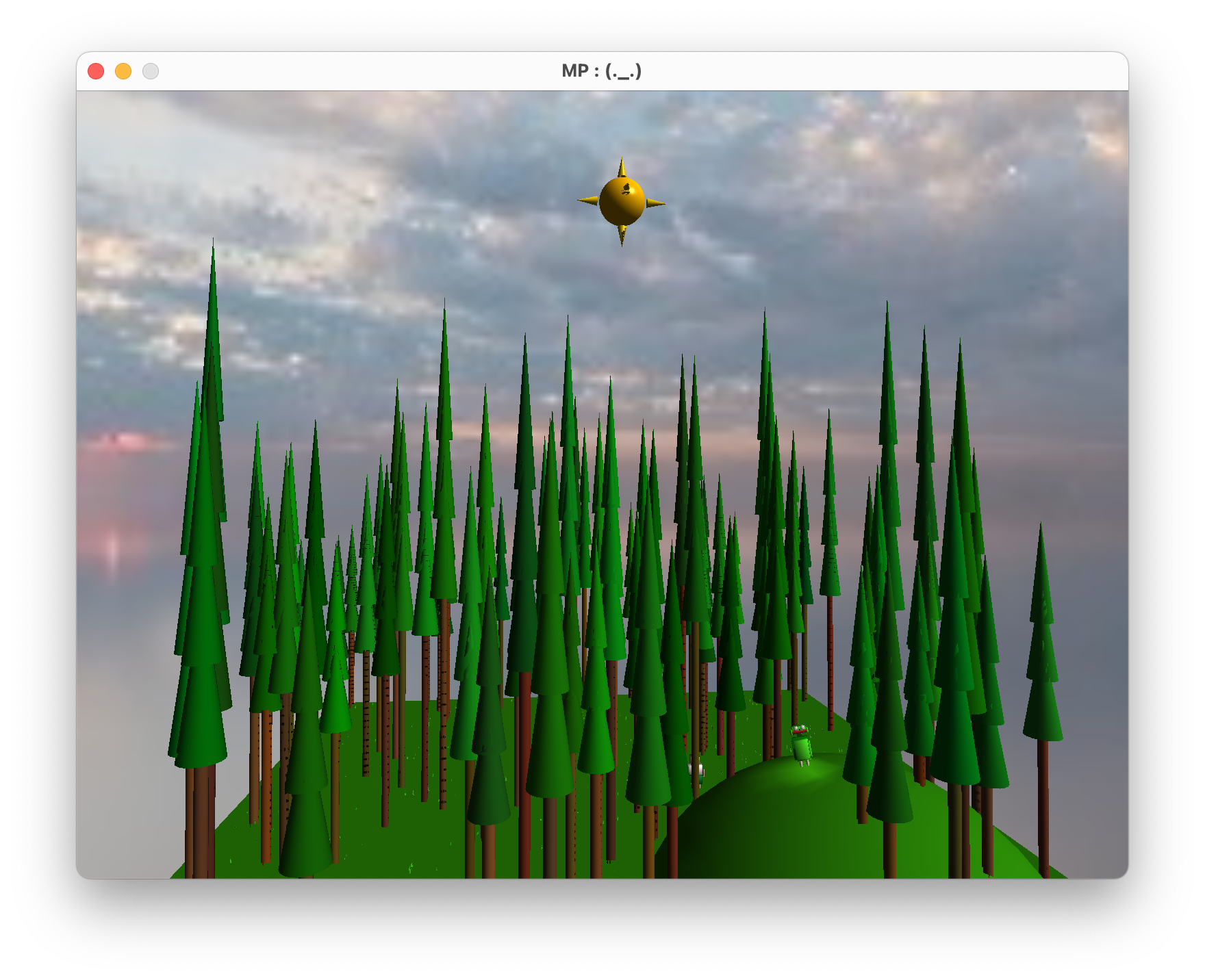This screenshot has height=980, width=1205.
Task: Click the frog character's head with red mouth
Action: pyautogui.click(x=799, y=731)
